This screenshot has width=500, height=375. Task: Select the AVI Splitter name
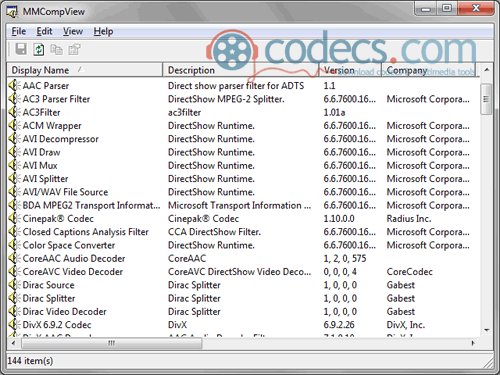[45, 179]
